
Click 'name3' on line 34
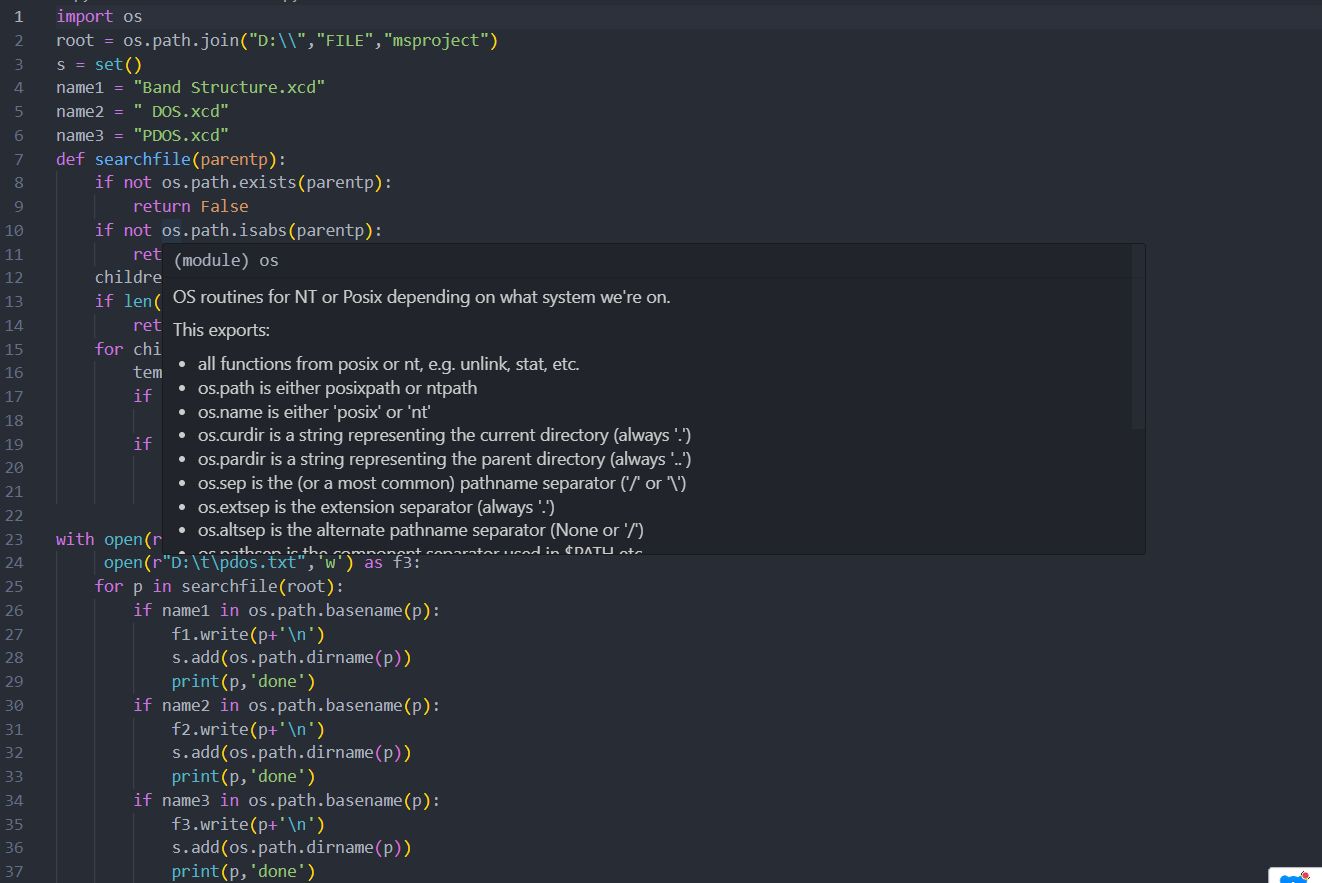coord(186,800)
